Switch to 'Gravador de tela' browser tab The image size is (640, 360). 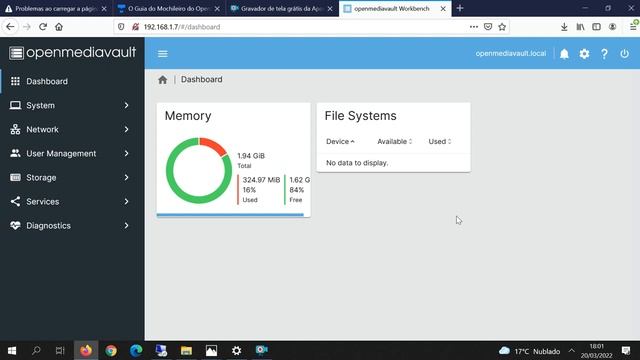(x=282, y=9)
